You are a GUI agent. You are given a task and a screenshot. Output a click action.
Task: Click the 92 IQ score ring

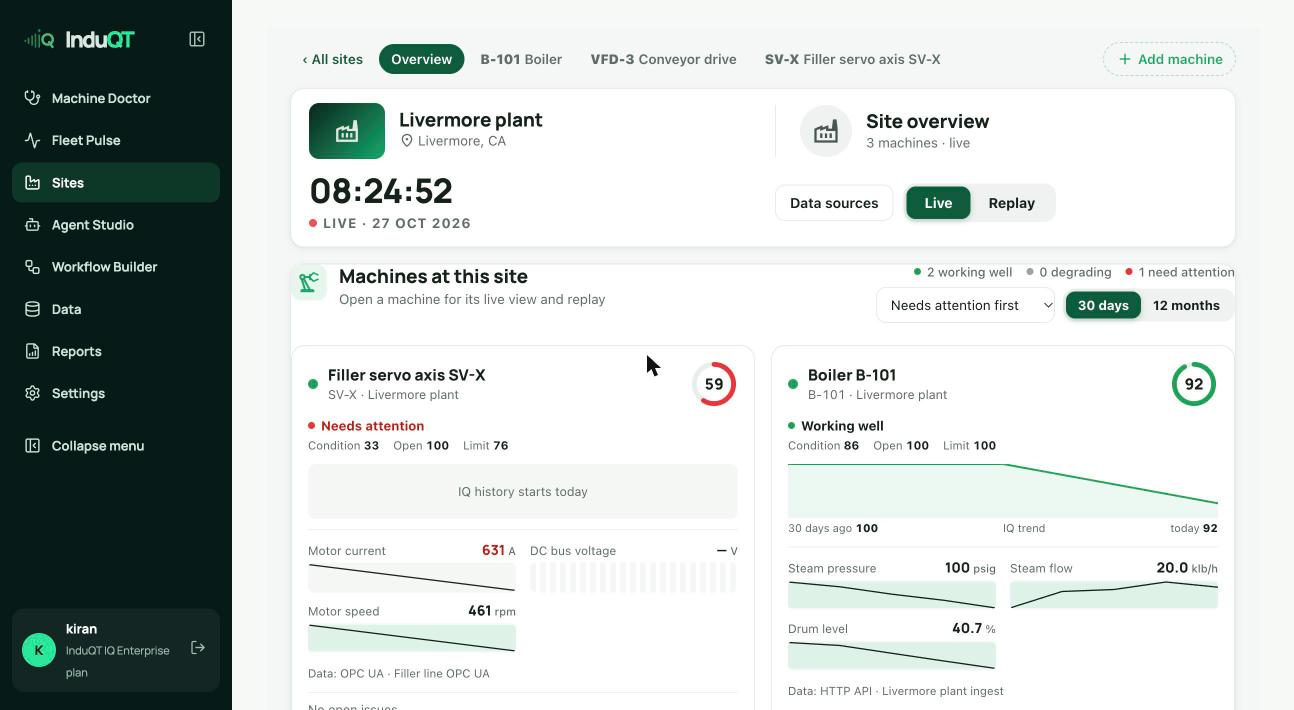click(1194, 384)
